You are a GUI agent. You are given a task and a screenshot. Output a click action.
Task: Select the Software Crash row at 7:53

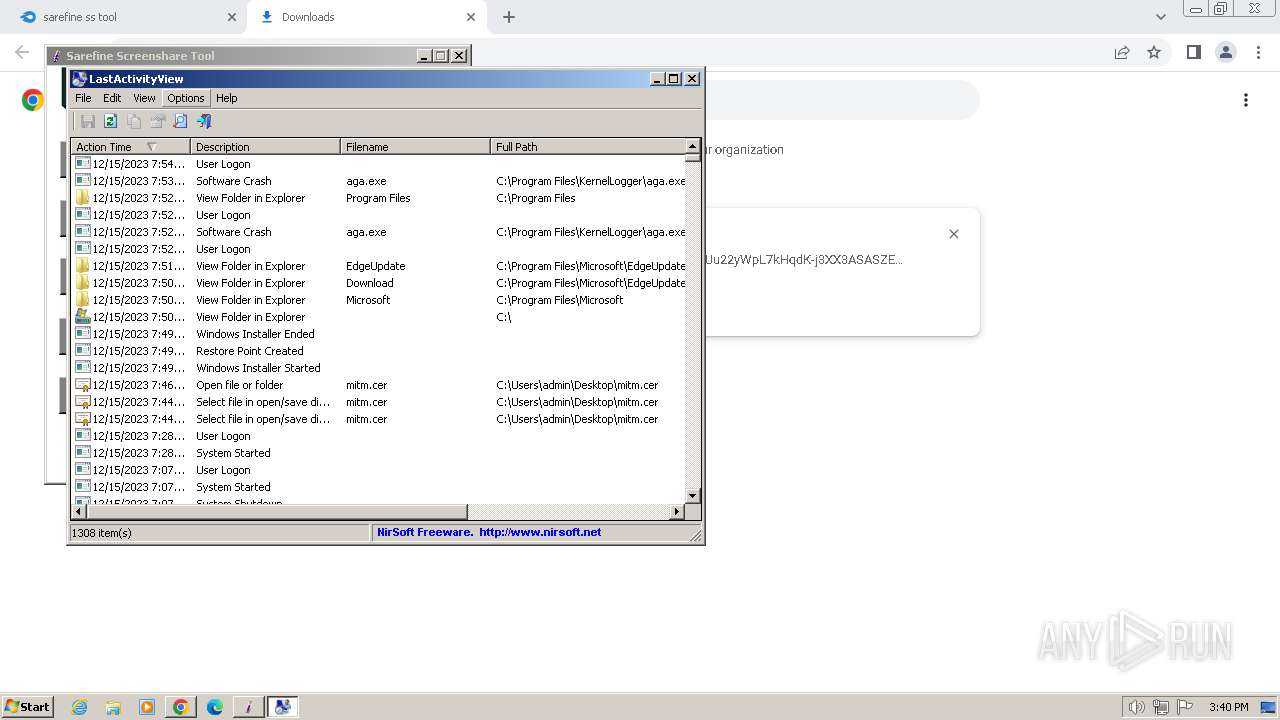[379, 181]
